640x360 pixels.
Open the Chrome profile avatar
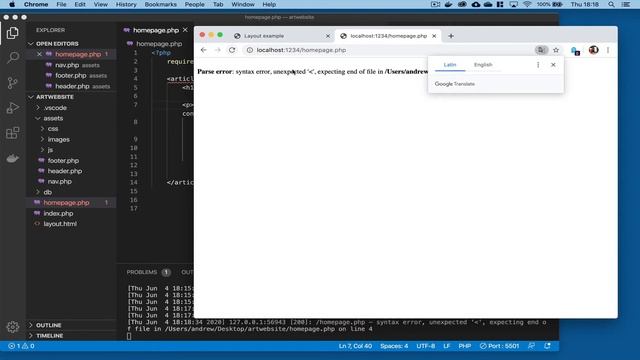593,50
